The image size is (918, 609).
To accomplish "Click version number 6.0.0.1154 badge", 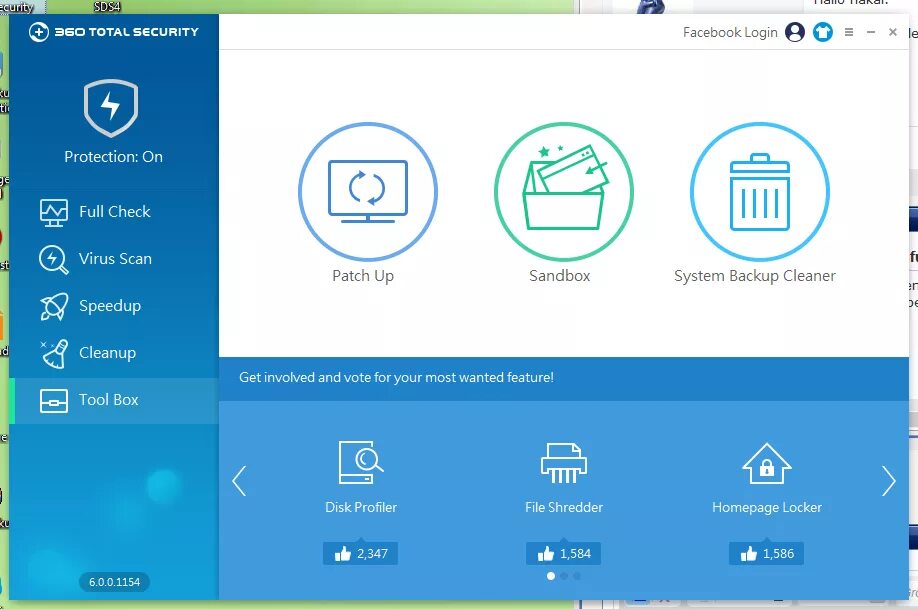I will [114, 582].
